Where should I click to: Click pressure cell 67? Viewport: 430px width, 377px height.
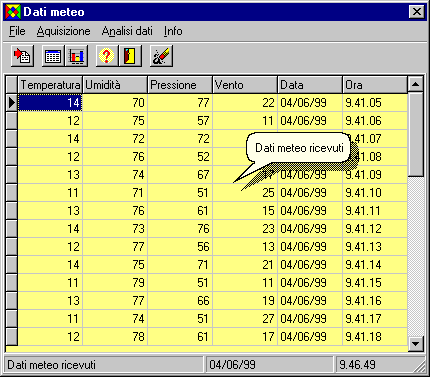[x=180, y=175]
